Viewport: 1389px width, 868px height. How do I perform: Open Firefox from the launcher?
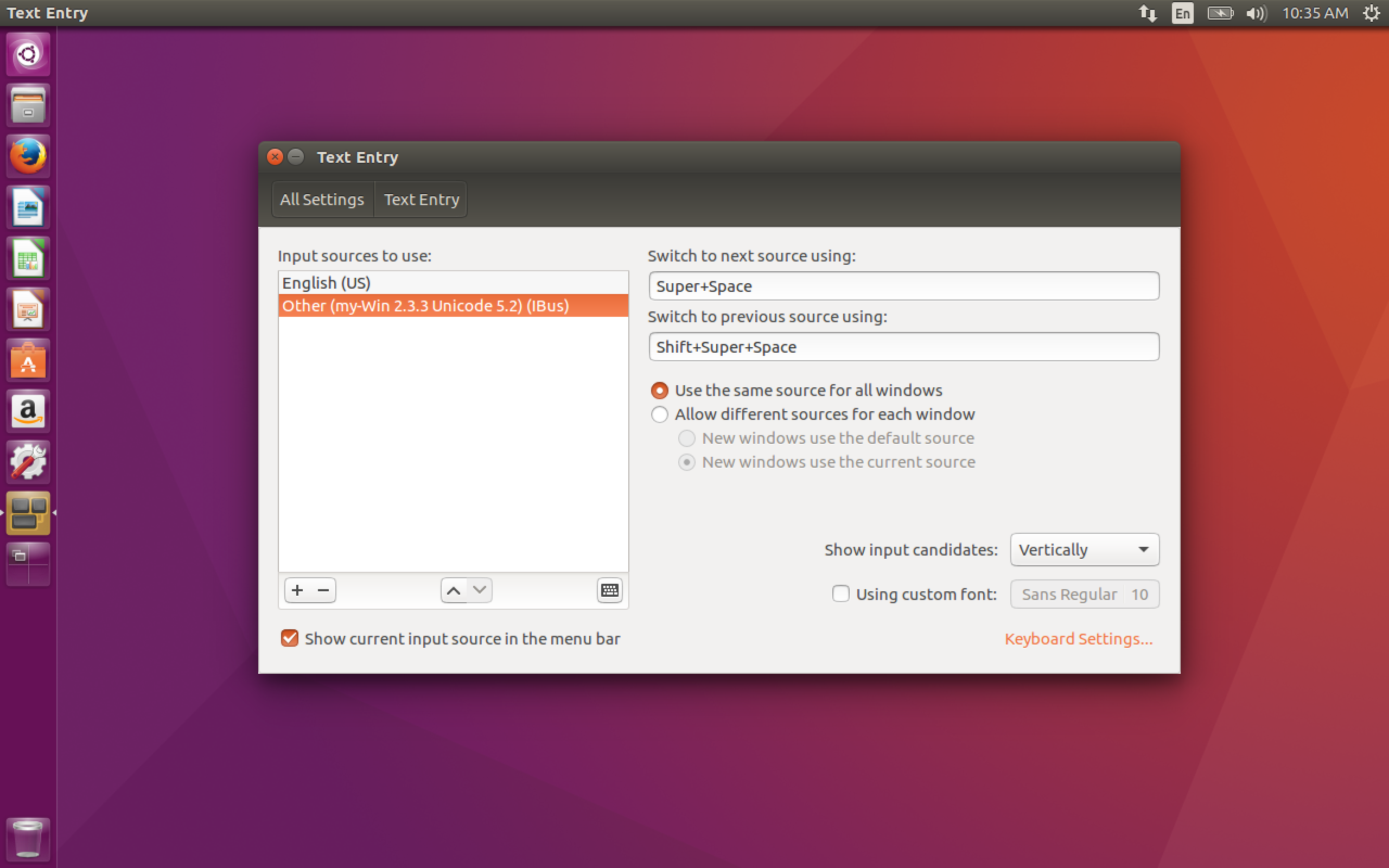tap(28, 156)
